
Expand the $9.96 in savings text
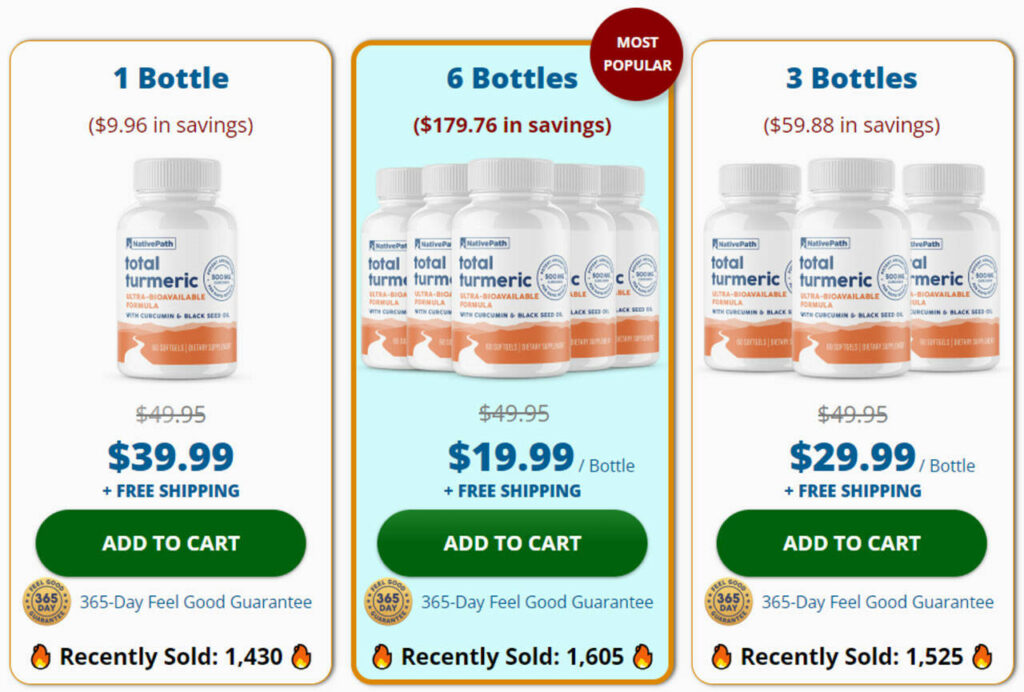pyautogui.click(x=171, y=125)
